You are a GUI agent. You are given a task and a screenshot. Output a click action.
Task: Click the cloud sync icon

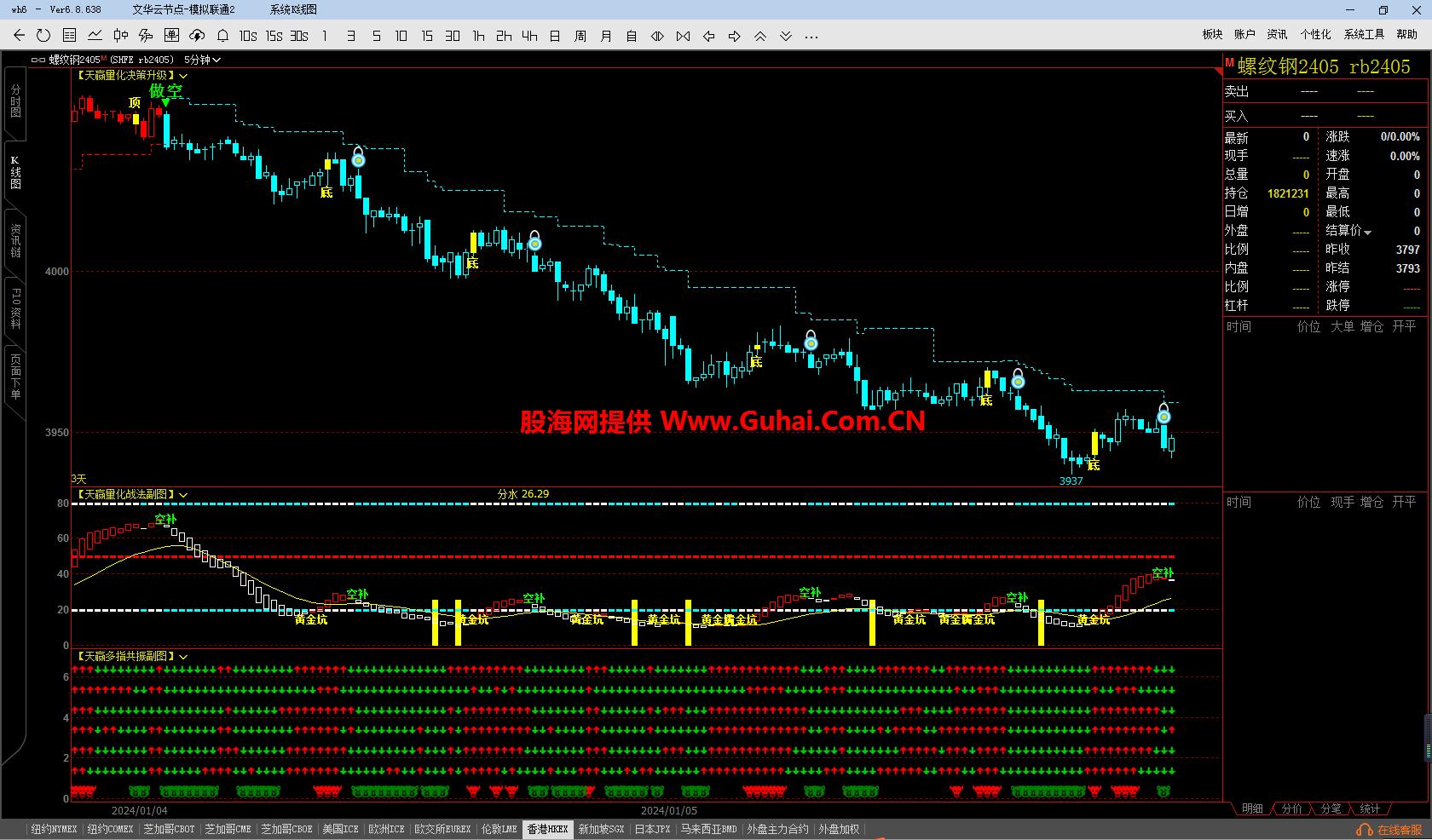(x=197, y=35)
